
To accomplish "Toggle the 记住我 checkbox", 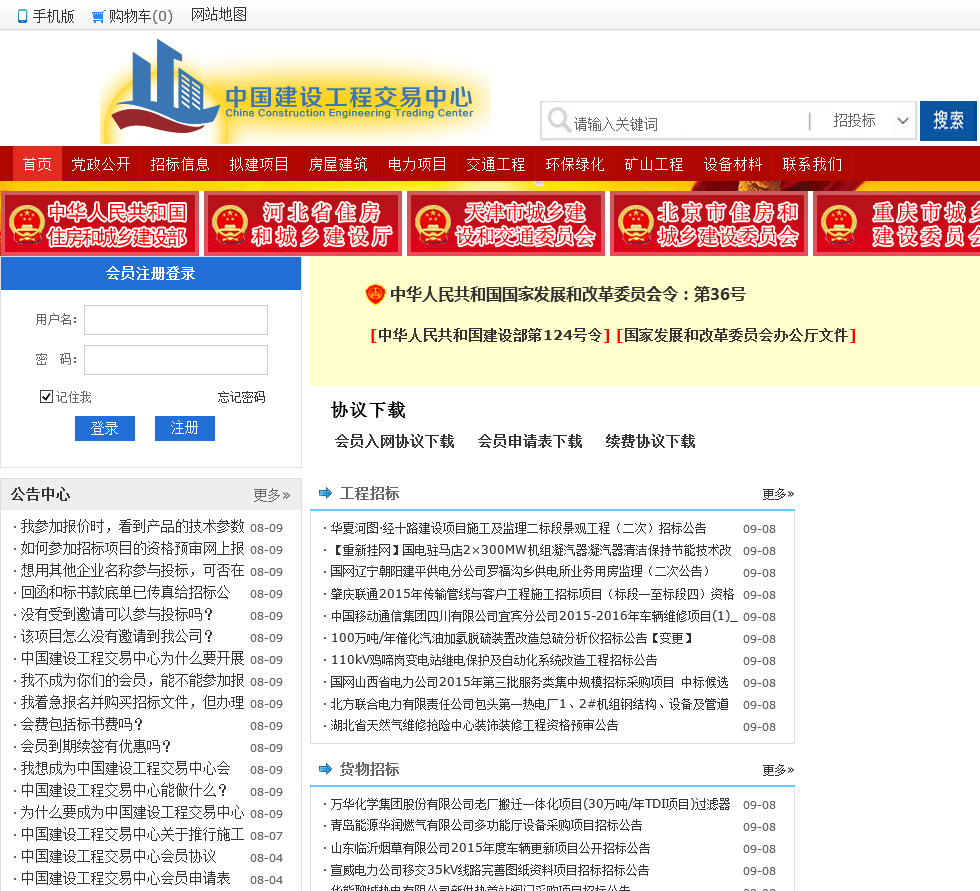I will (x=46, y=397).
